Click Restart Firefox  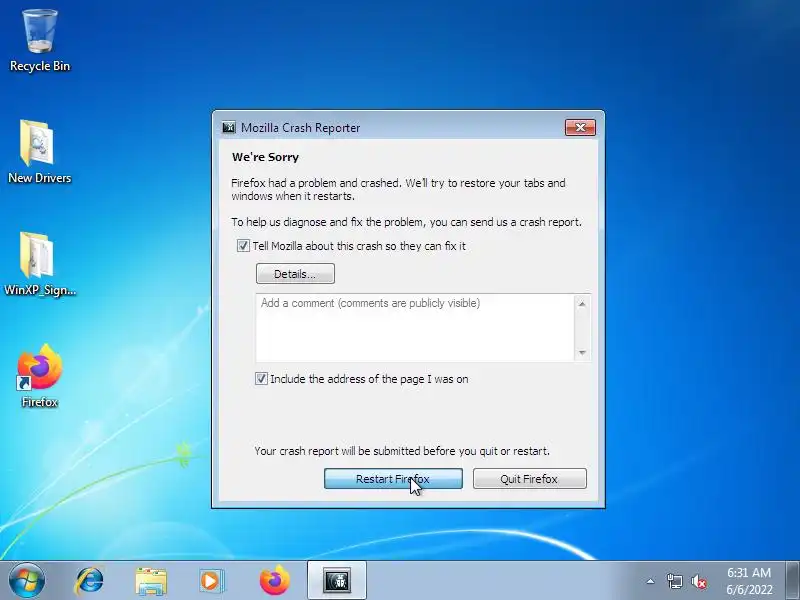click(393, 479)
